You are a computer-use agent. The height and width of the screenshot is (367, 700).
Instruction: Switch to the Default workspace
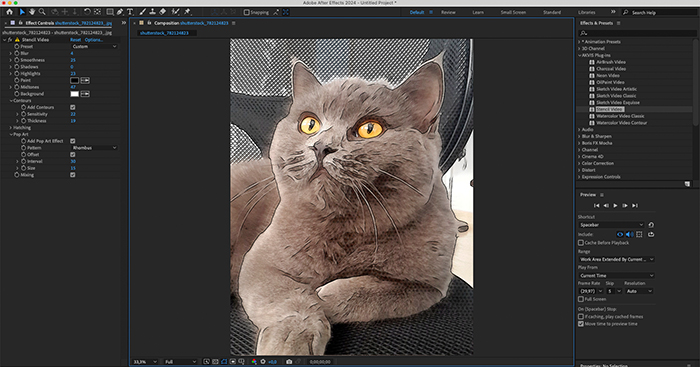point(417,13)
